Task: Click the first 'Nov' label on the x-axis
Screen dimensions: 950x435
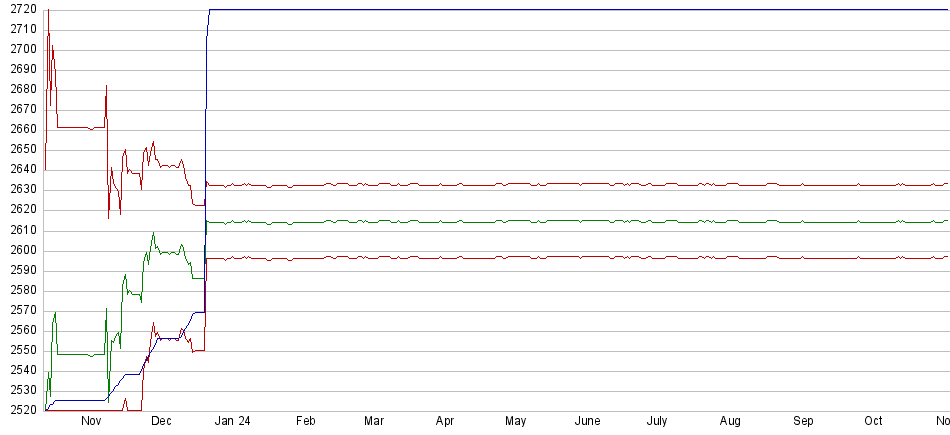Action: click(x=91, y=422)
